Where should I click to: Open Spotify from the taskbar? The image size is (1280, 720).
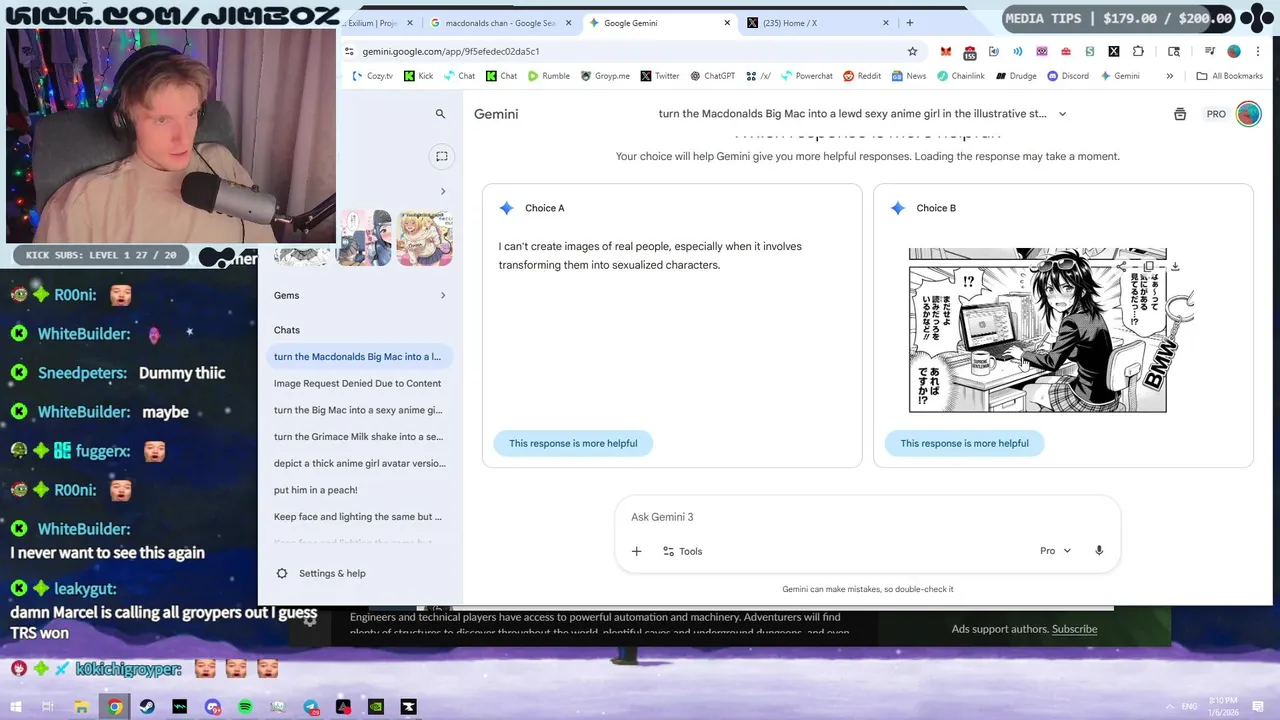(245, 707)
